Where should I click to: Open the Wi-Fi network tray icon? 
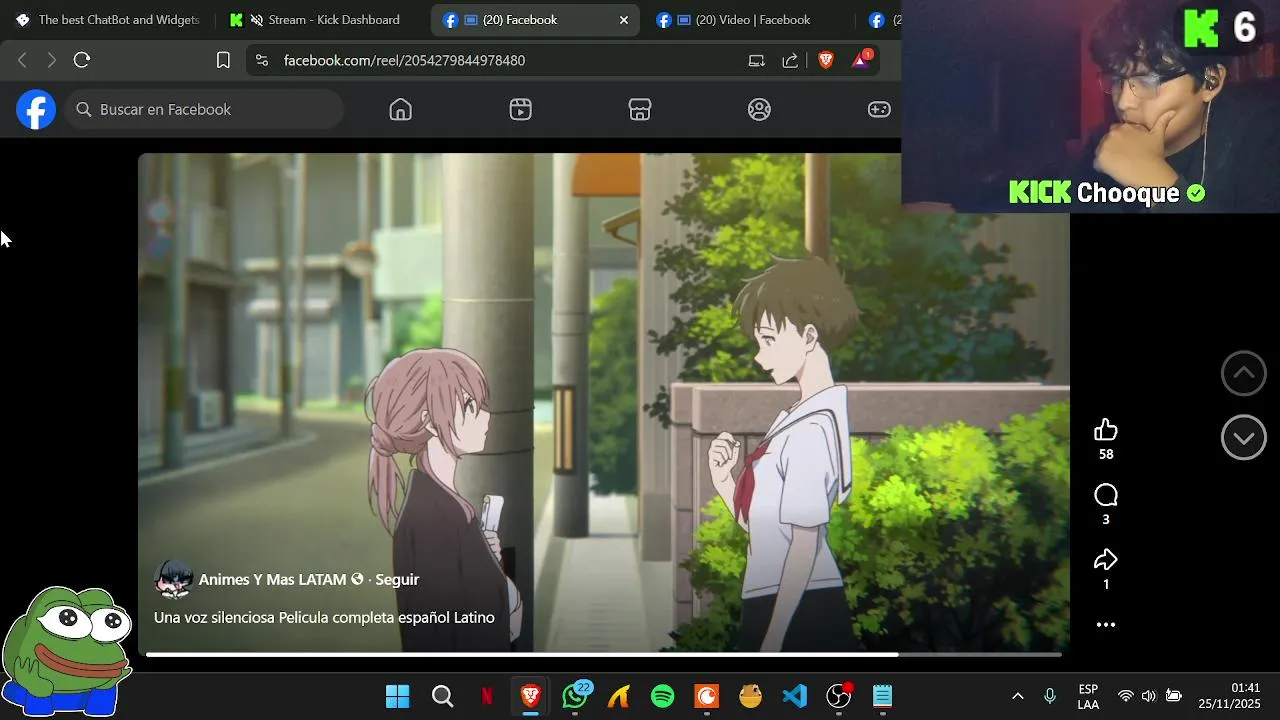[x=1125, y=696]
